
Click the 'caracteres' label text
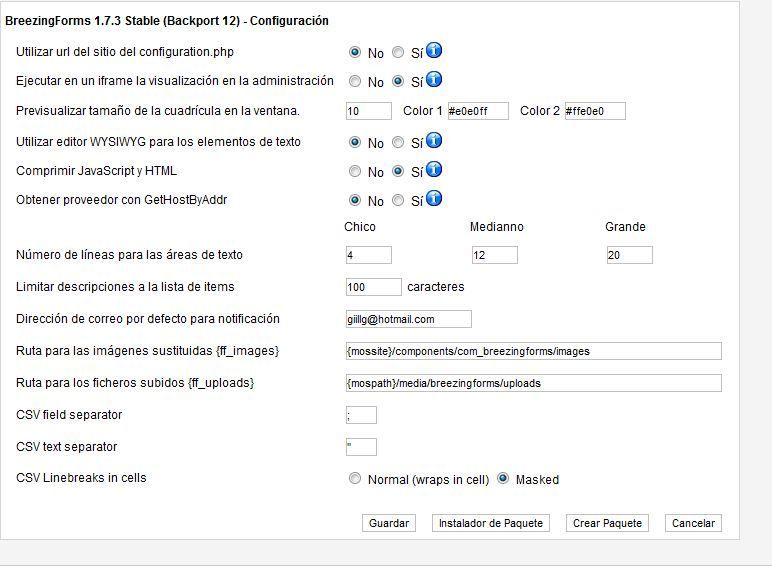pos(436,287)
